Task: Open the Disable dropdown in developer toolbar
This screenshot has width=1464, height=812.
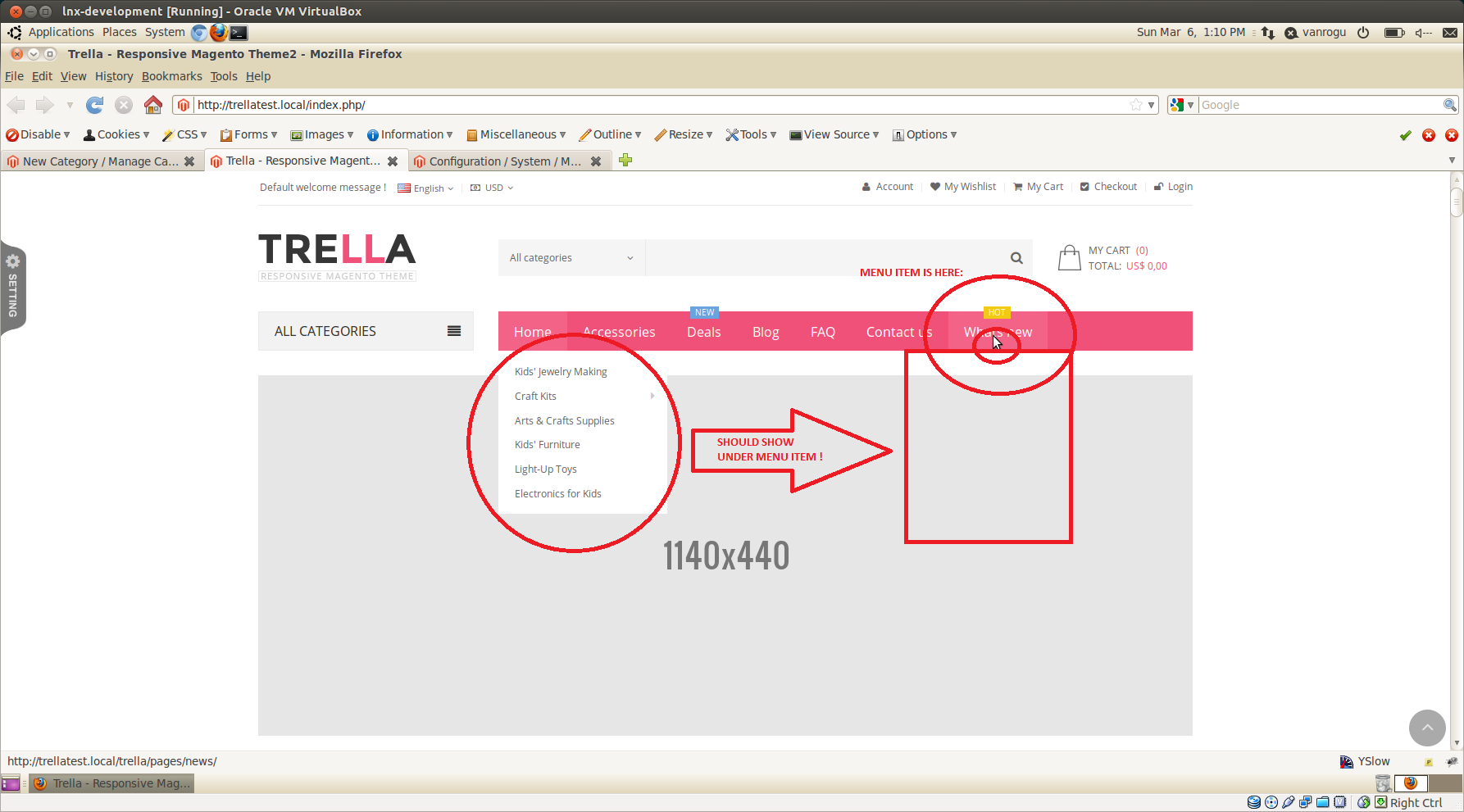Action: [x=38, y=134]
